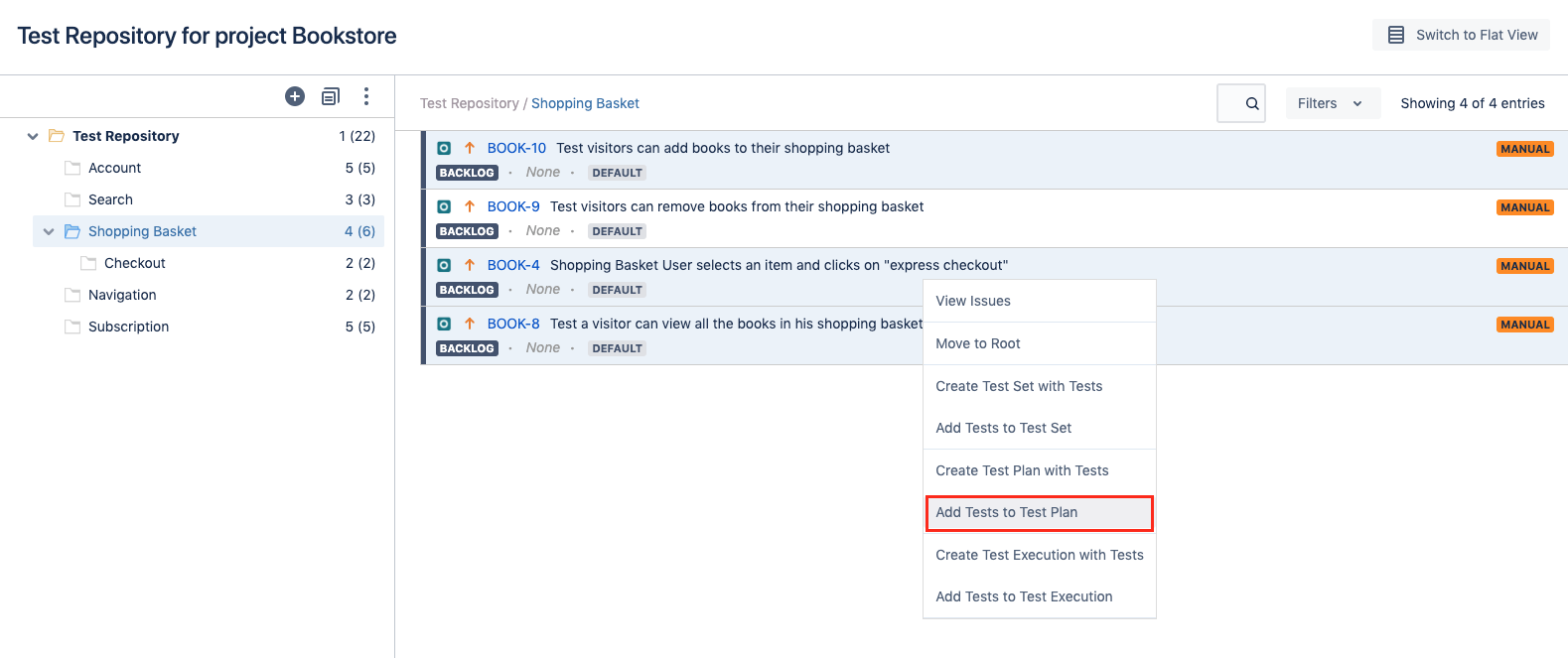Select the Navigation folder
This screenshot has height=658, width=1568.
(122, 295)
